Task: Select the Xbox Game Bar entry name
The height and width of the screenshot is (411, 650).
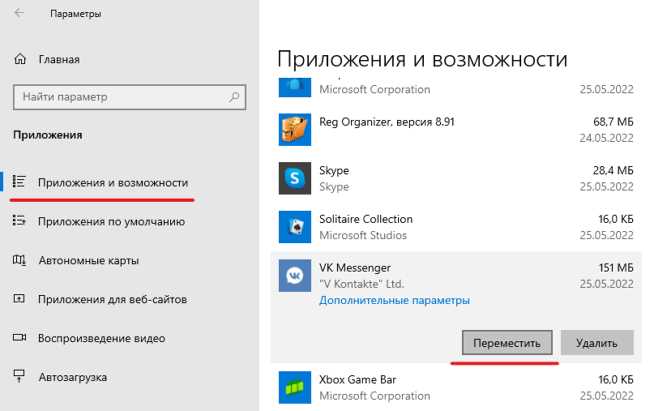Action: (357, 379)
